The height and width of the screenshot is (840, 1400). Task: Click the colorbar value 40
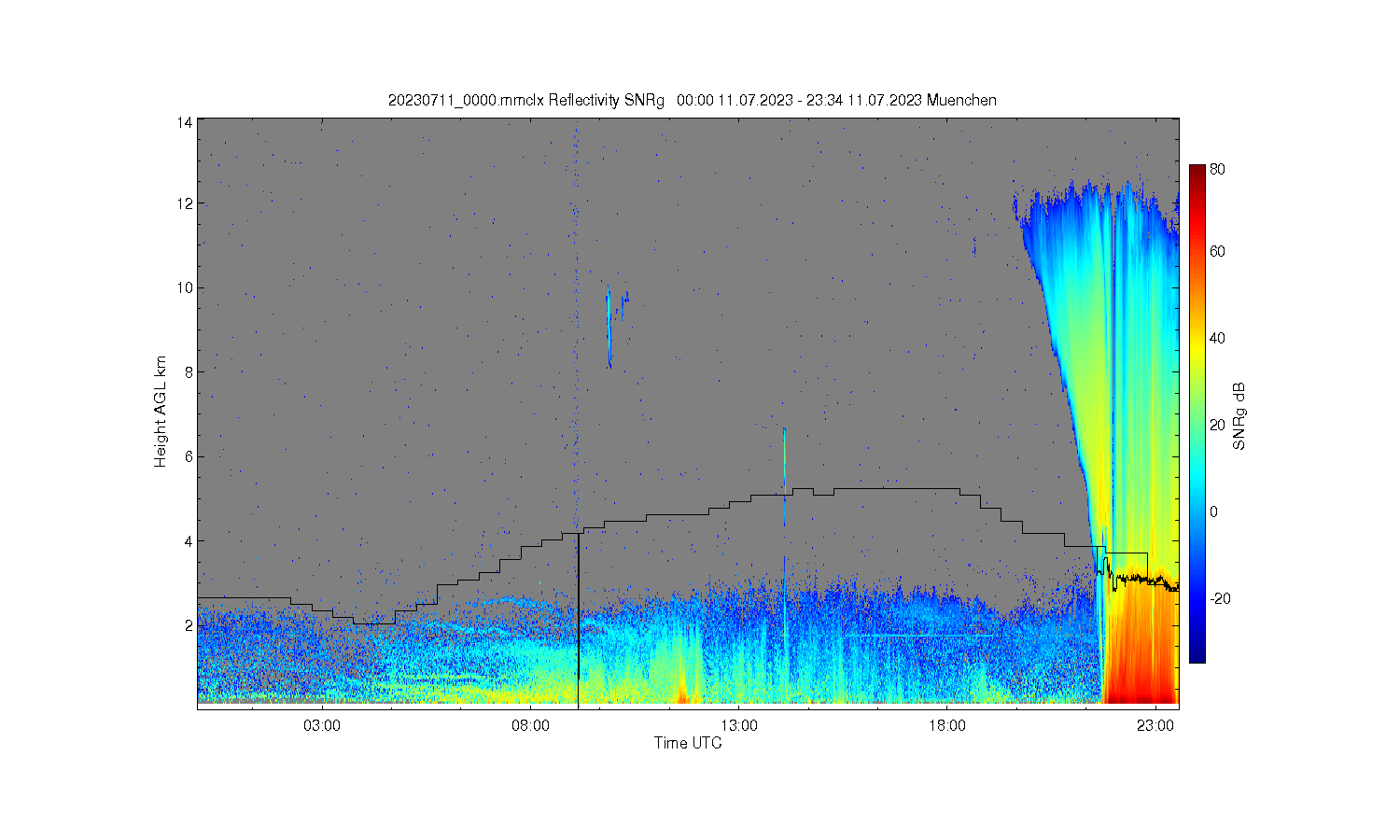(1218, 338)
